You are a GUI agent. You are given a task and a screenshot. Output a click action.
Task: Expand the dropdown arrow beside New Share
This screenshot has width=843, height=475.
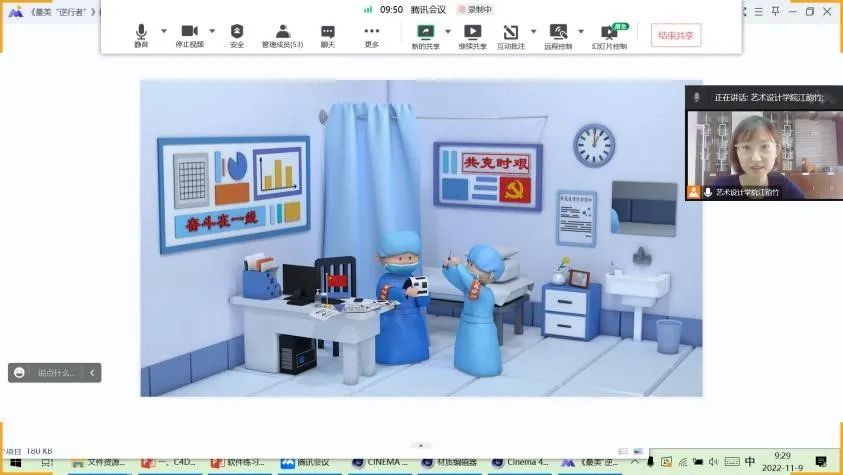tap(448, 30)
